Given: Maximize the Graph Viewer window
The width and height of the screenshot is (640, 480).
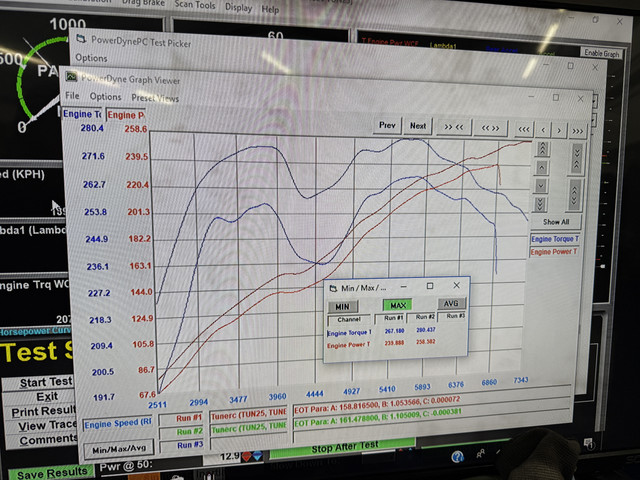Looking at the screenshot, I should pyautogui.click(x=556, y=98).
